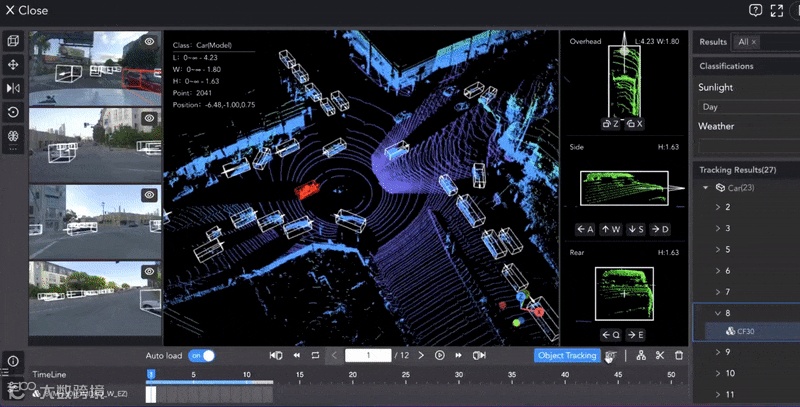Click the trash delete icon

(679, 355)
